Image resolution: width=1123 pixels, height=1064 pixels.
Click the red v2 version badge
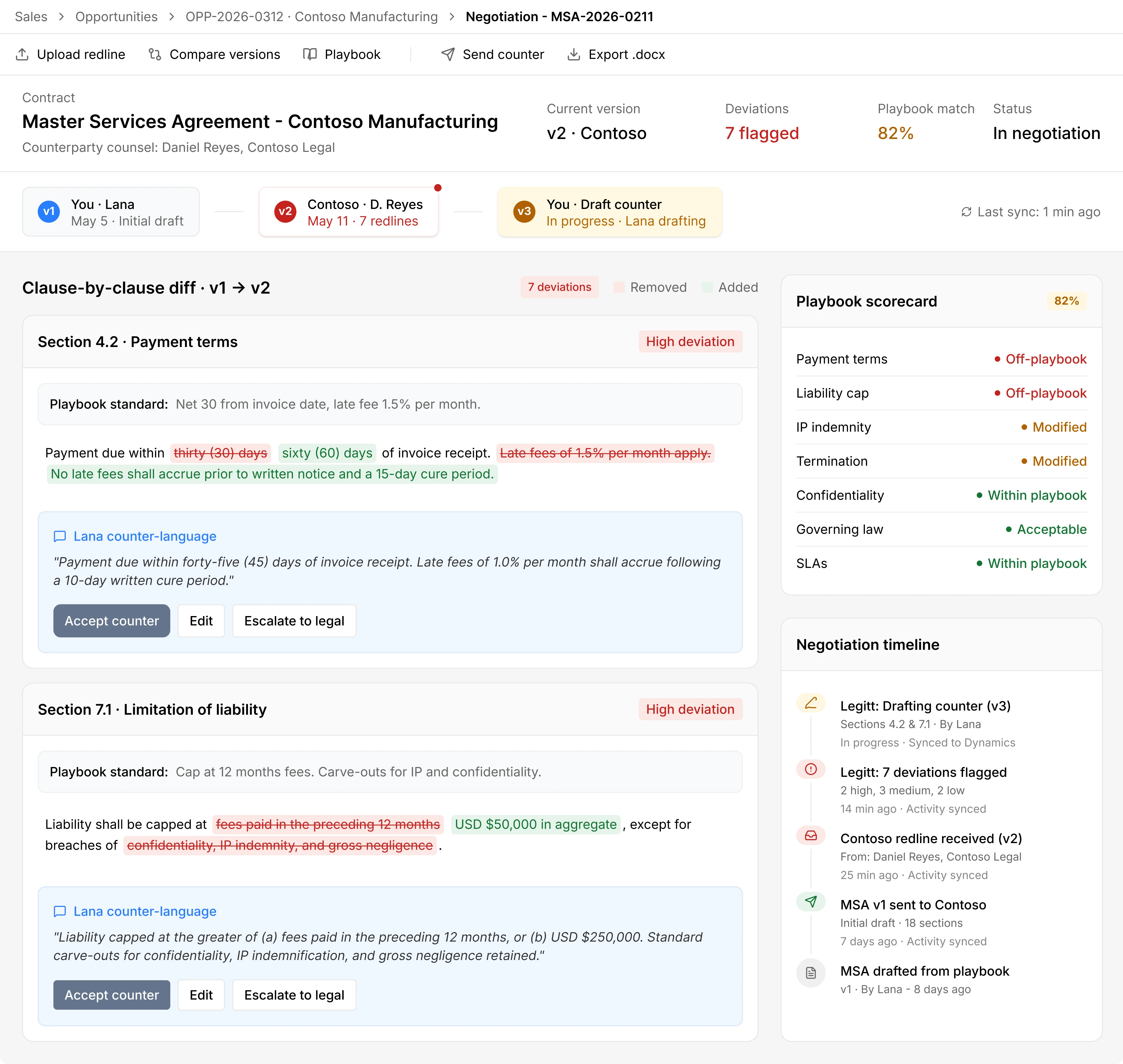(285, 212)
